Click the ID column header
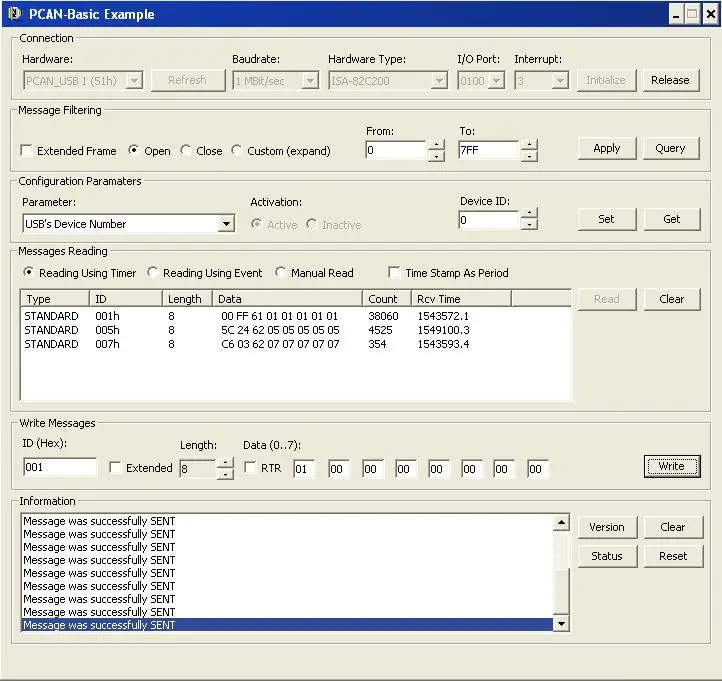Viewport: 722px width, 681px height. click(x=126, y=299)
